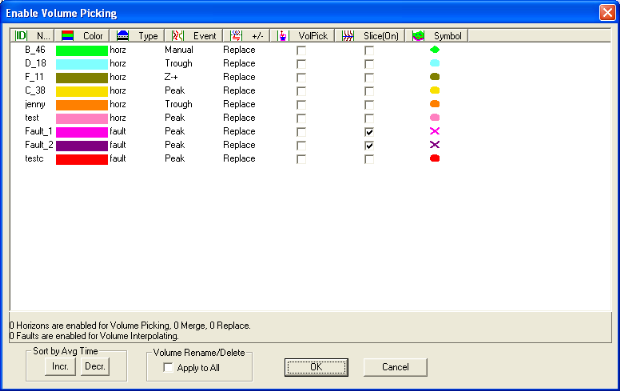Click the magenta X symbol for Fault_1
Viewport: 620px width, 391px height.
click(435, 131)
